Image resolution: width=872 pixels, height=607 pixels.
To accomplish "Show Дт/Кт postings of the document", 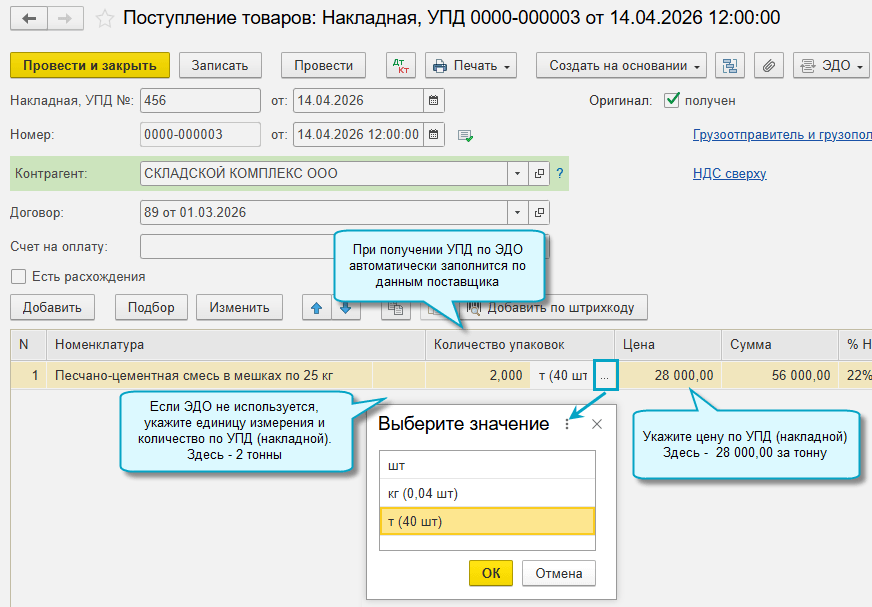I will pos(400,66).
